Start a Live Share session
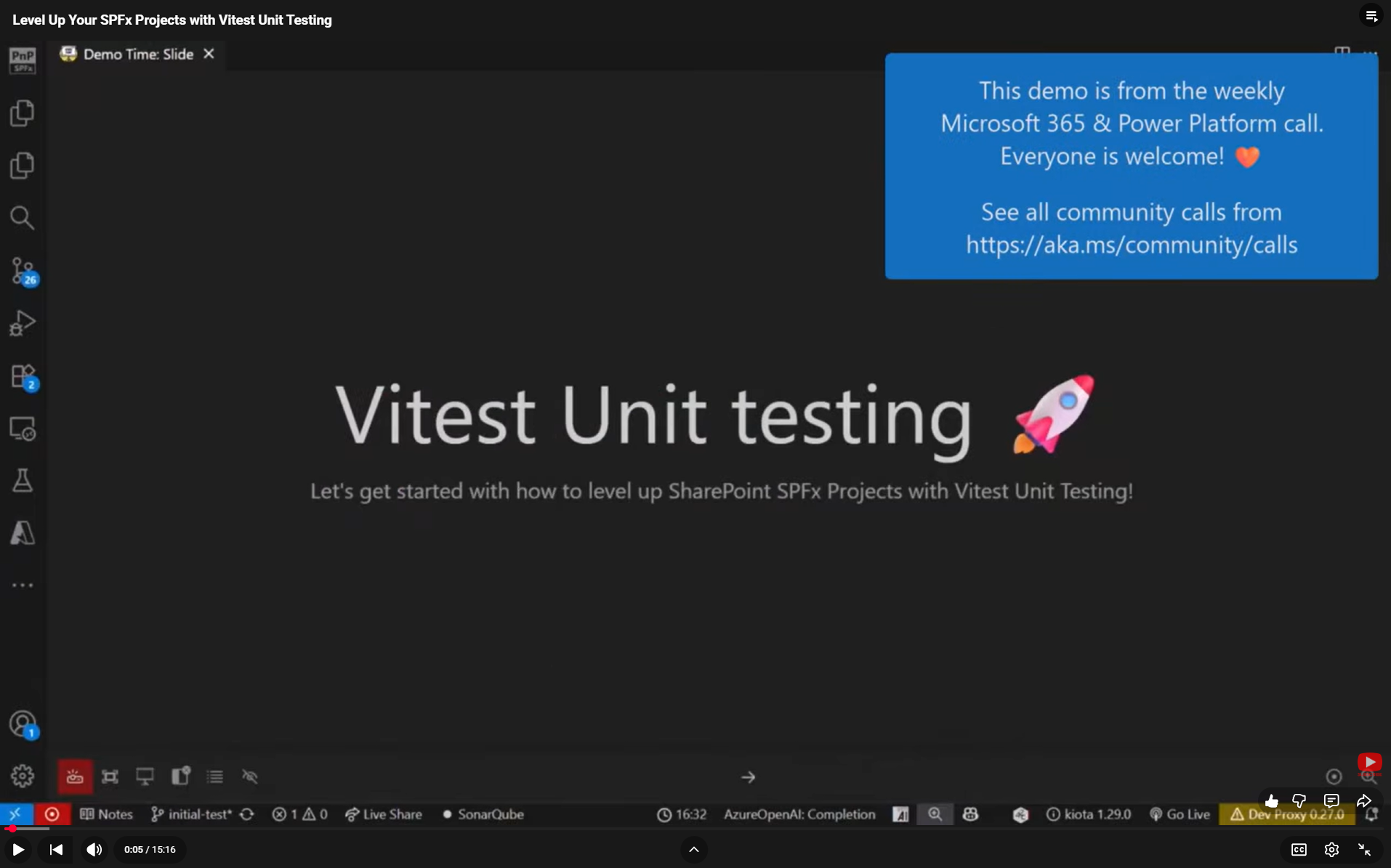The height and width of the screenshot is (868, 1391). pyautogui.click(x=383, y=814)
